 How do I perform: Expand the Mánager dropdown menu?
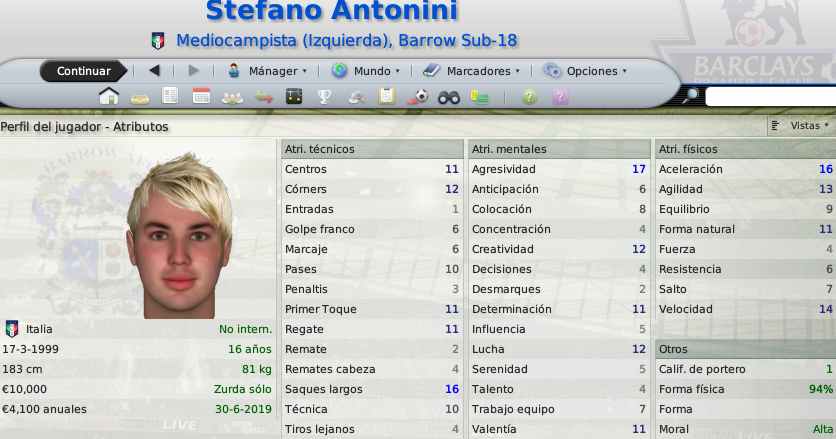pyautogui.click(x=267, y=71)
